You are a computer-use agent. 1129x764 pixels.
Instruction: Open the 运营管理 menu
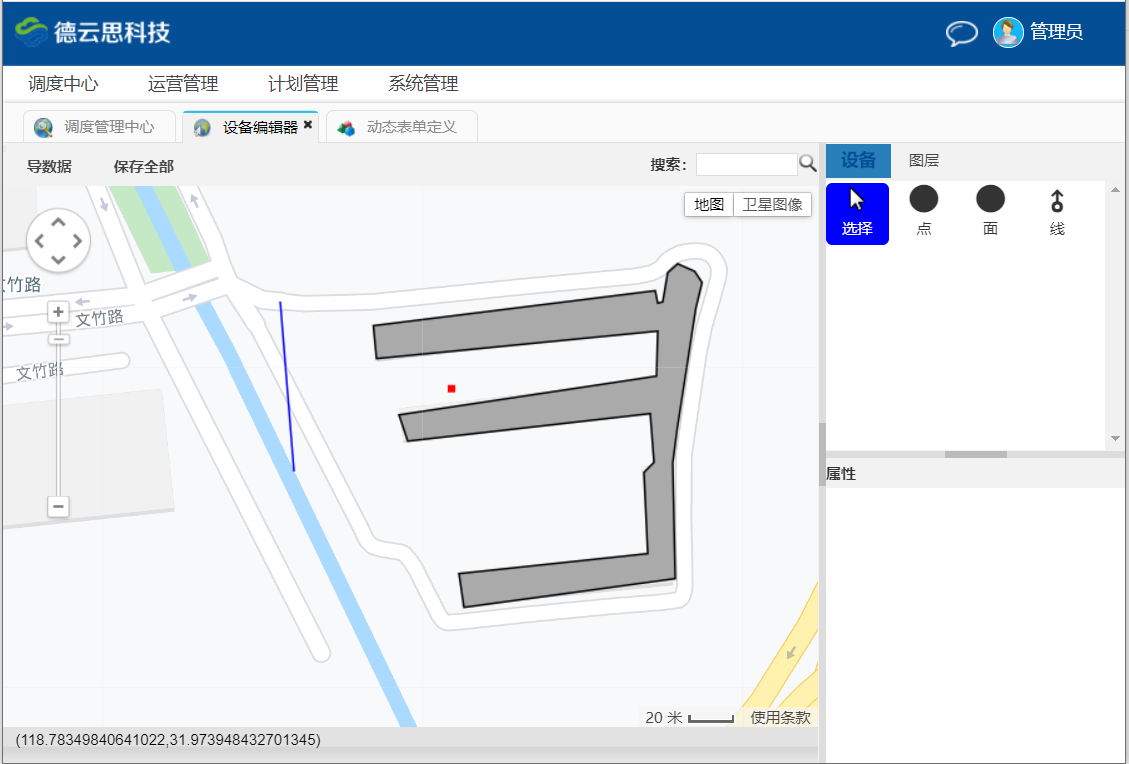coord(183,84)
